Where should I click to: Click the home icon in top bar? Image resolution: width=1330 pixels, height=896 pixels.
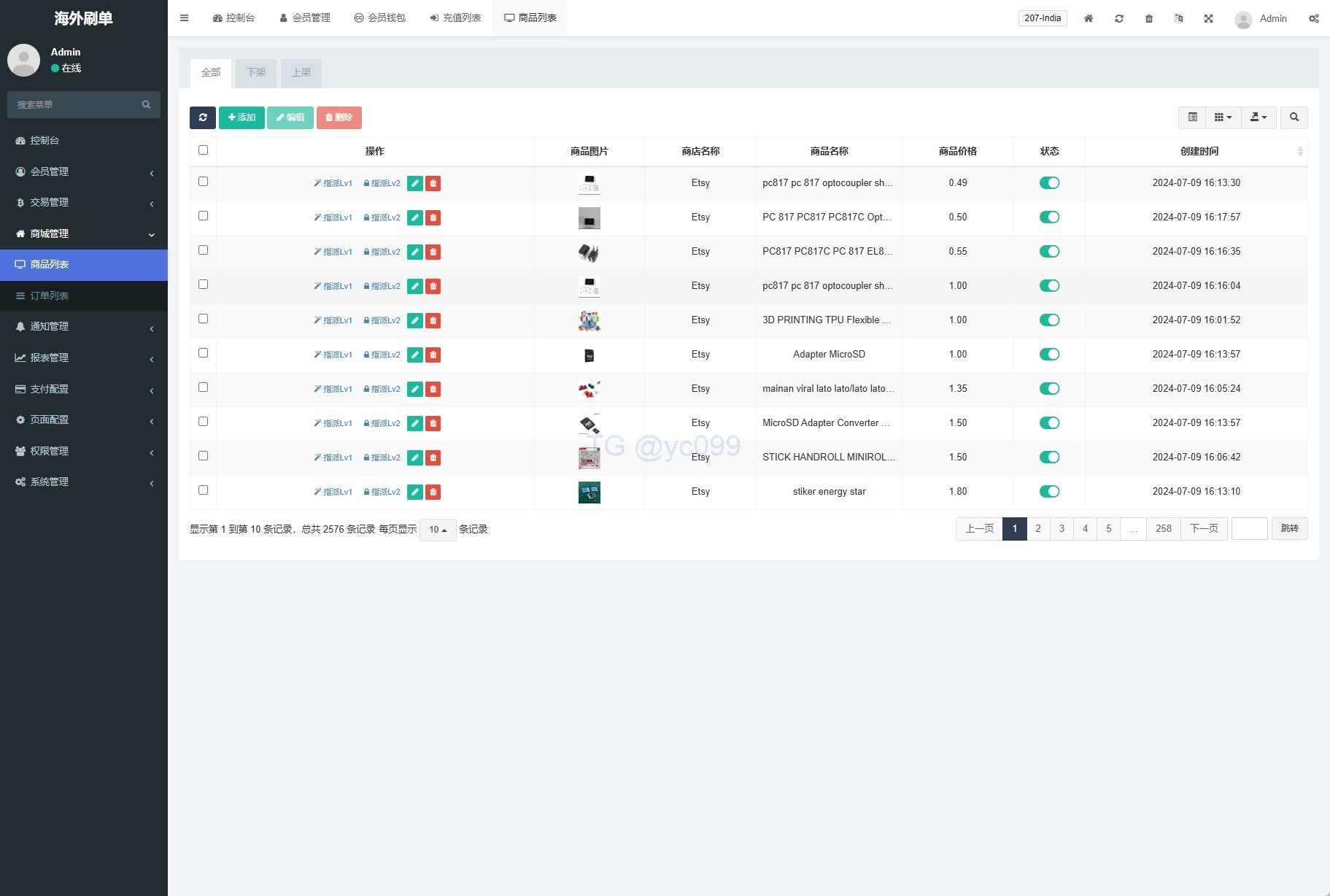[x=1088, y=18]
